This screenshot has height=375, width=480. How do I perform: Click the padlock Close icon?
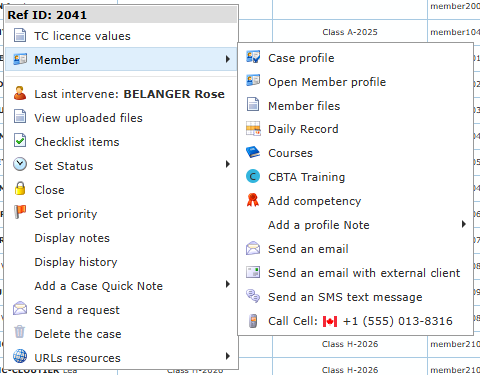[x=20, y=189]
